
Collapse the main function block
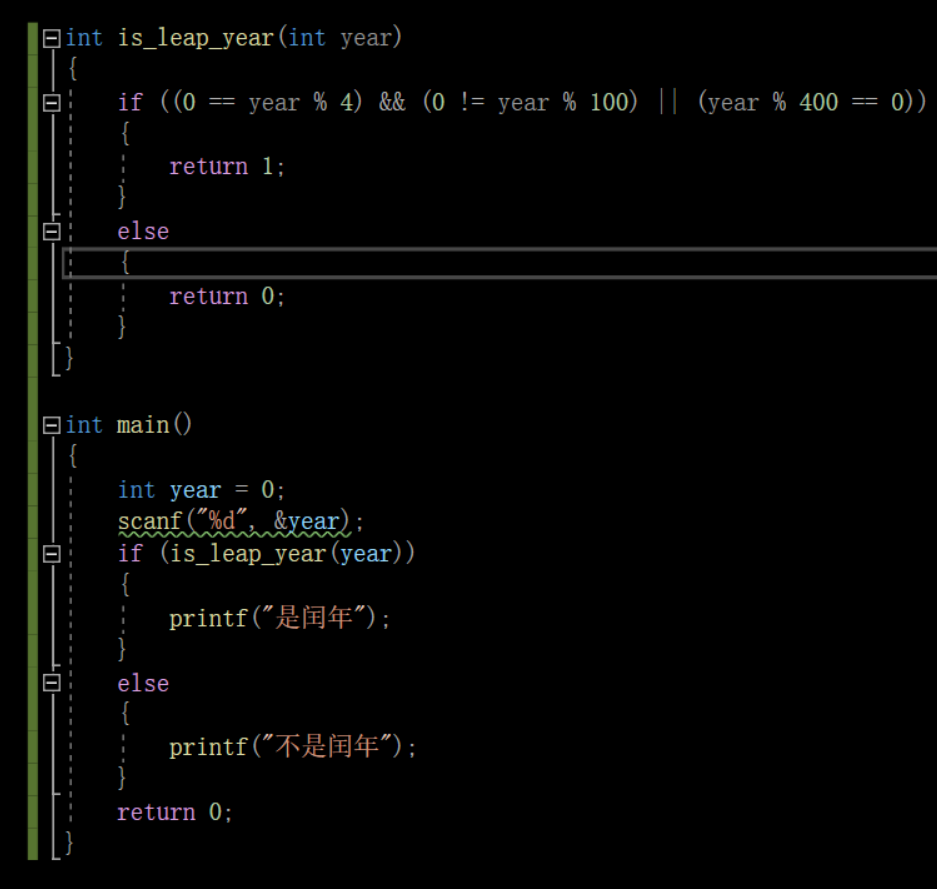(52, 425)
